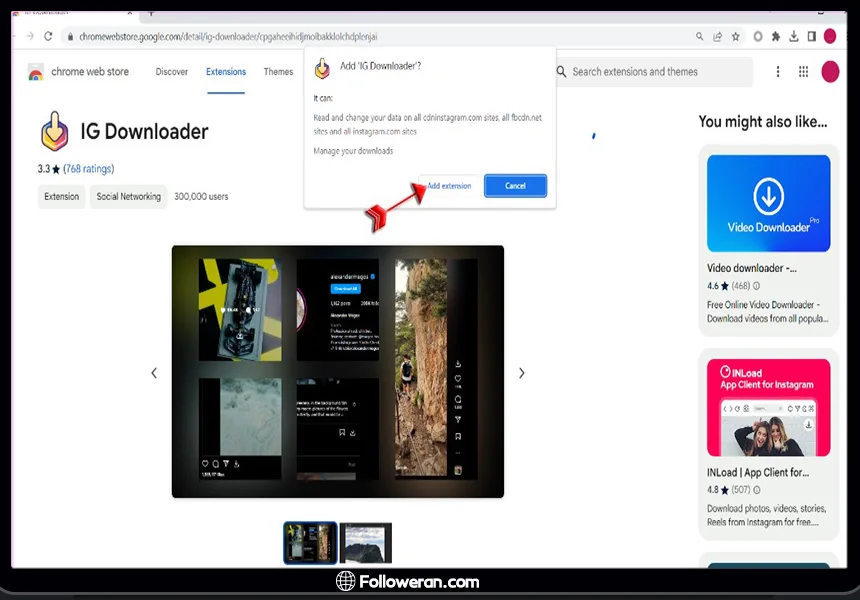Bookmark this page with the star icon
This screenshot has height=600, width=860.
click(x=736, y=36)
